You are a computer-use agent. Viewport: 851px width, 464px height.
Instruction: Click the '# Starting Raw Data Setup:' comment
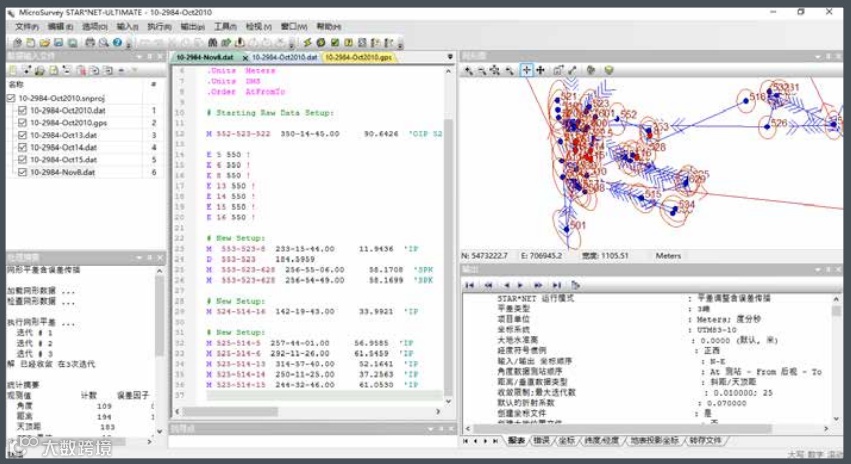(x=270, y=113)
